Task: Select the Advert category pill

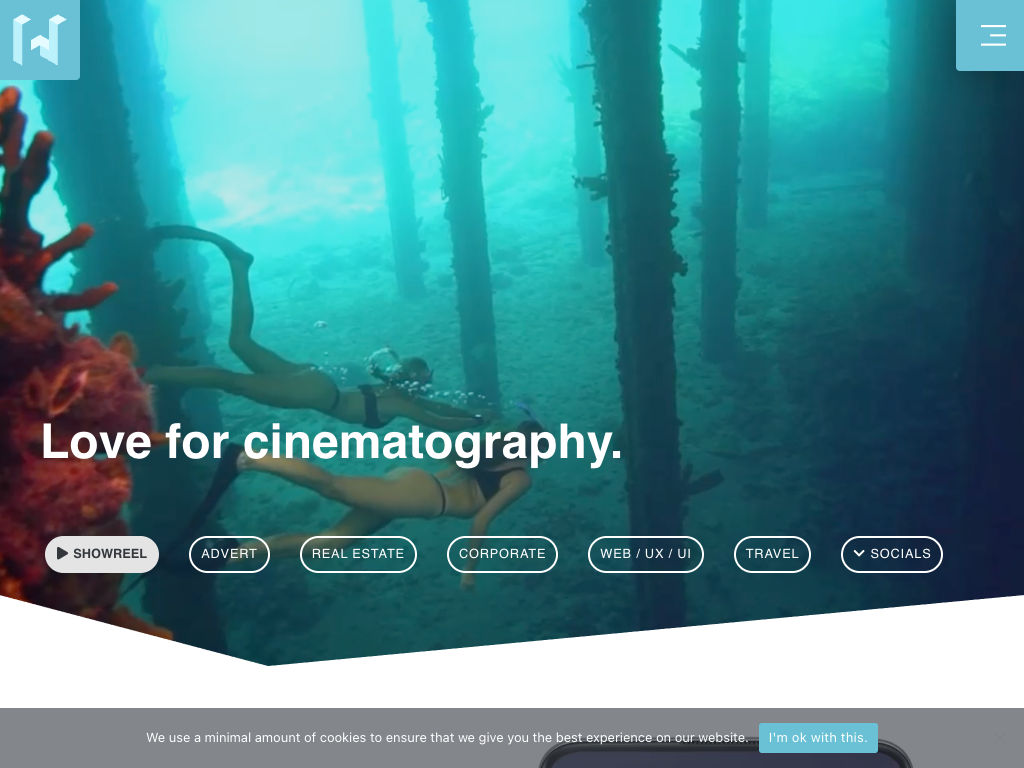Action: click(229, 554)
